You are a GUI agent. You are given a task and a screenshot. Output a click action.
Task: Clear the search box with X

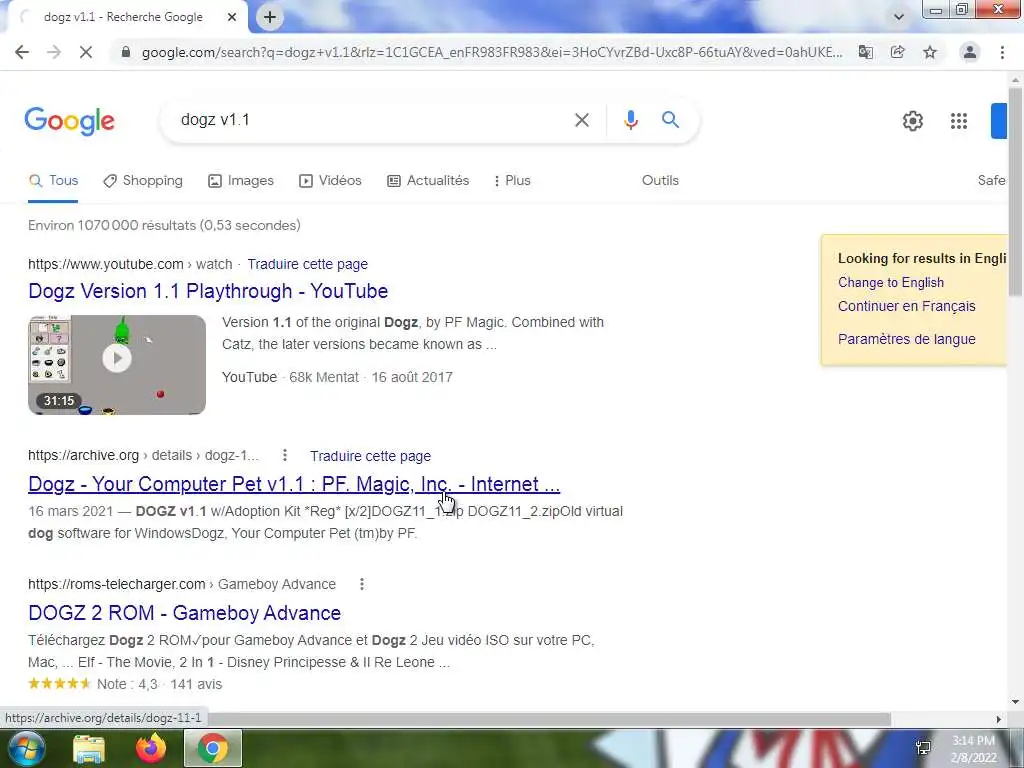click(x=582, y=120)
